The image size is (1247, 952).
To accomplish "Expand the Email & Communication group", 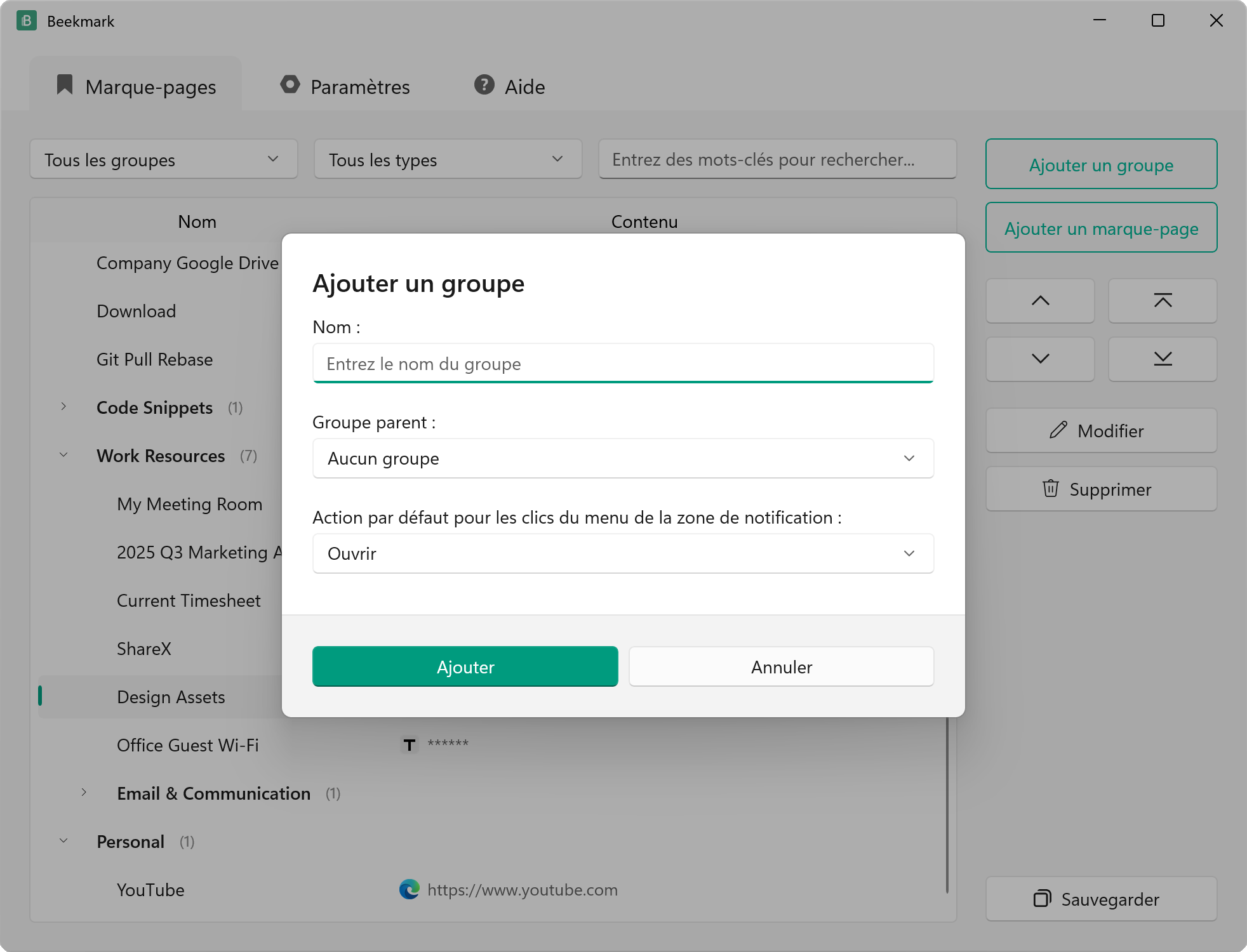I will (x=84, y=793).
